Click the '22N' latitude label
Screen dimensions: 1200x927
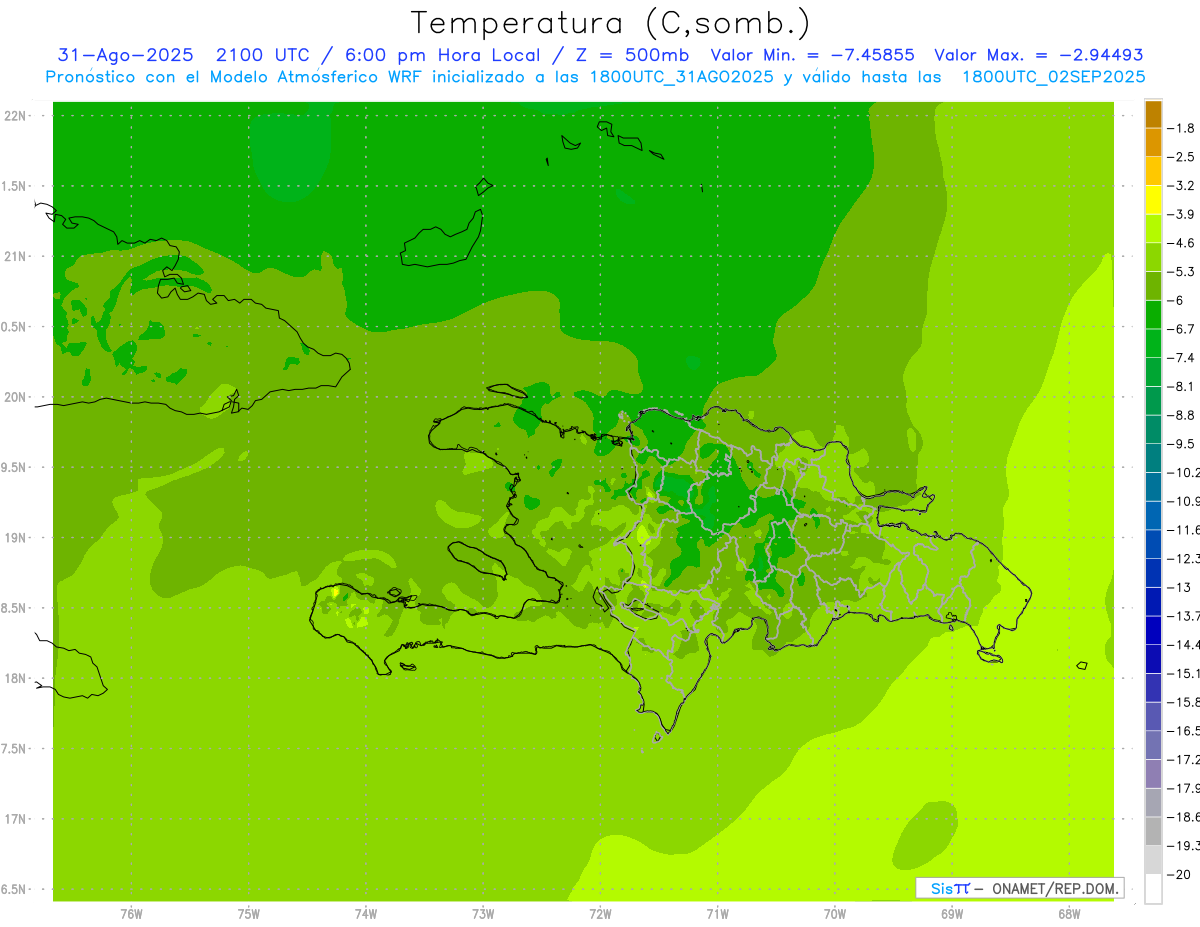[x=14, y=116]
